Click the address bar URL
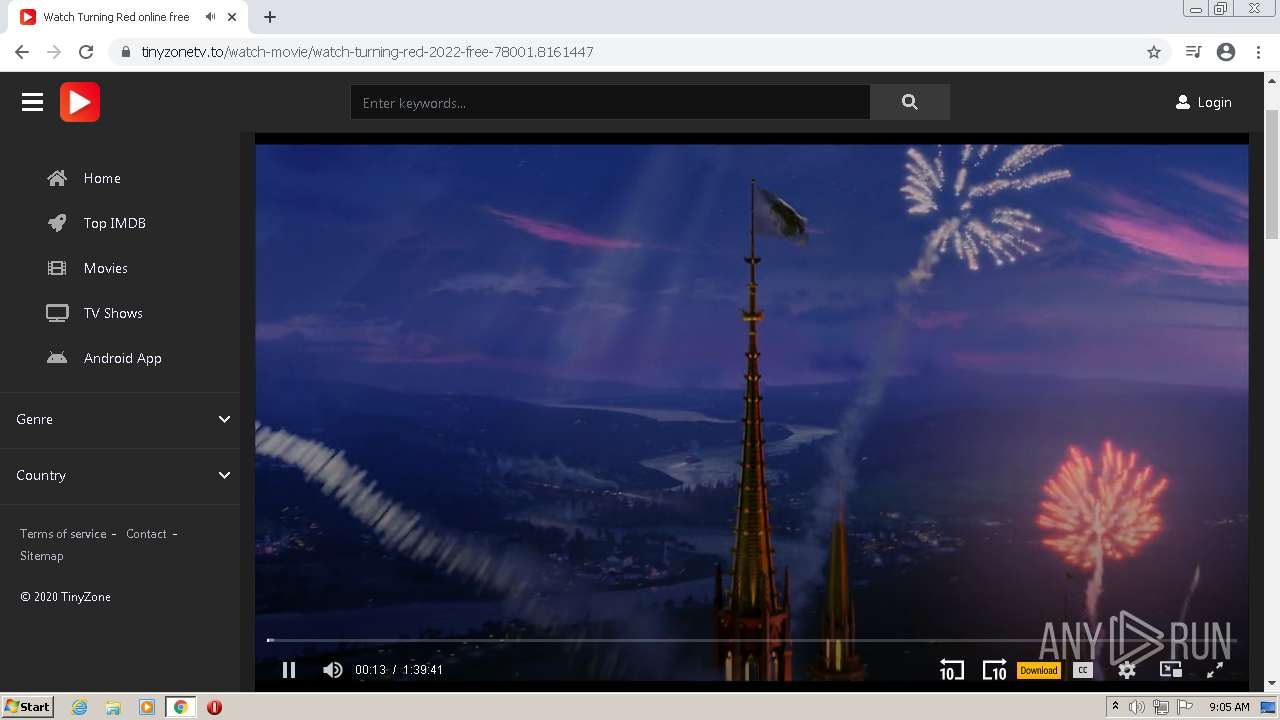The width and height of the screenshot is (1280, 720). coord(367,52)
